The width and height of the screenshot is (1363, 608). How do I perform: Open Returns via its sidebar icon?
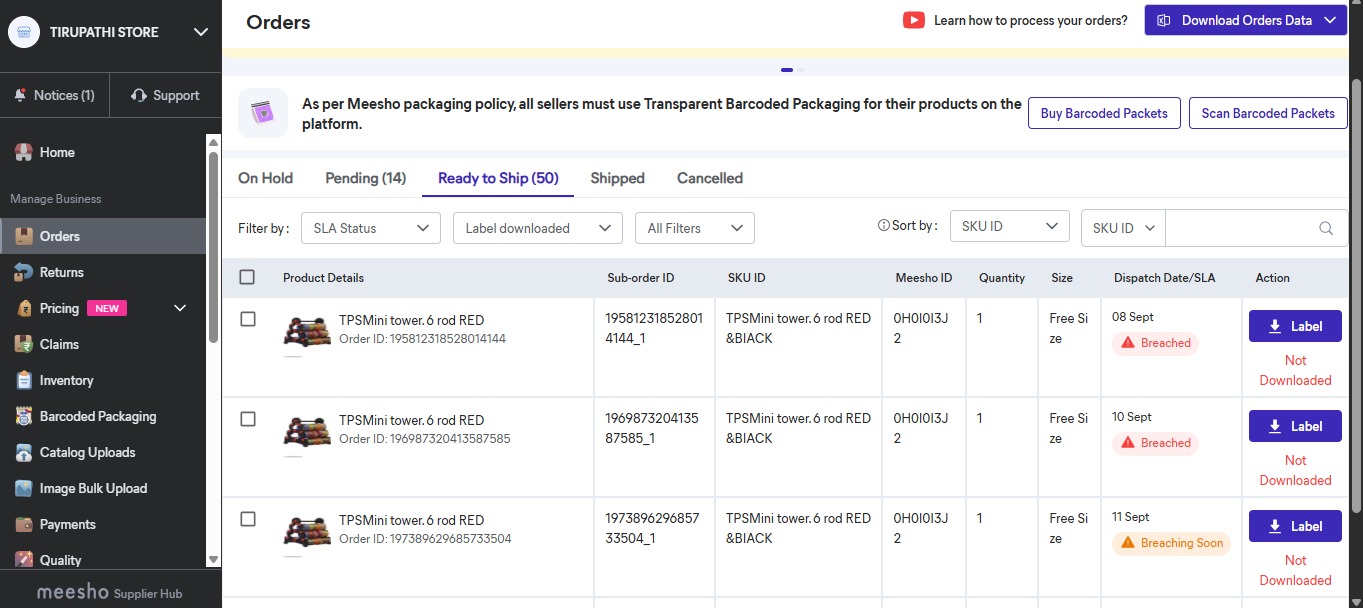click(23, 273)
